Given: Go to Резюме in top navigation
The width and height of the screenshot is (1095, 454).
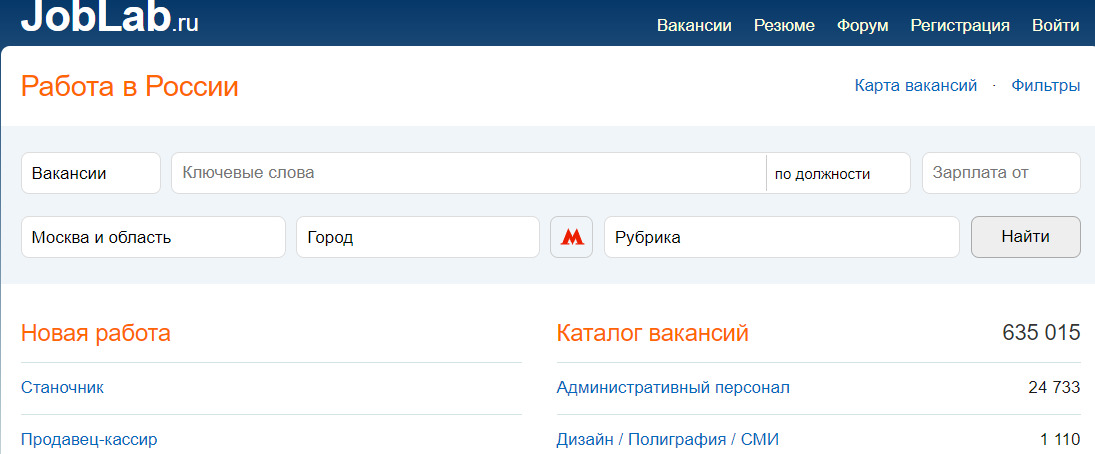Looking at the screenshot, I should tap(784, 25).
